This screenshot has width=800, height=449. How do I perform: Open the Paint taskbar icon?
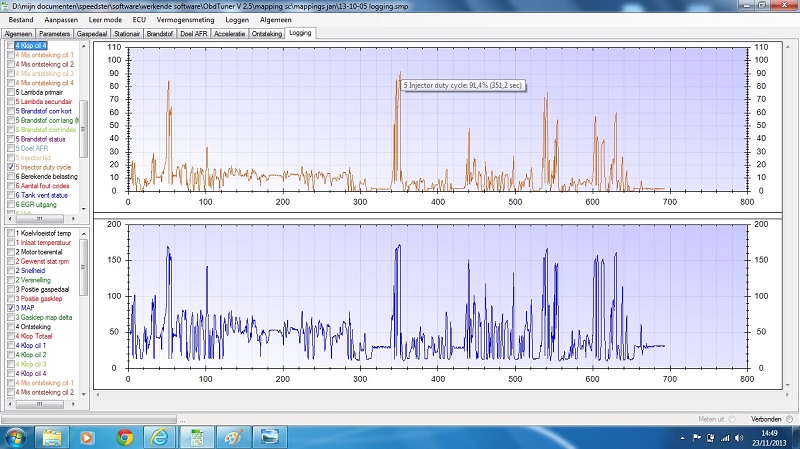point(234,437)
